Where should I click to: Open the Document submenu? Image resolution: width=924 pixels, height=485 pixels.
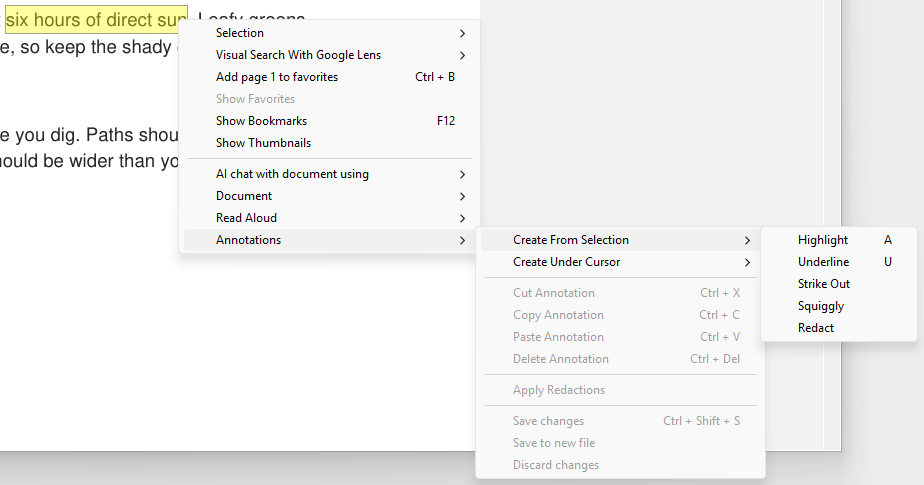(329, 196)
